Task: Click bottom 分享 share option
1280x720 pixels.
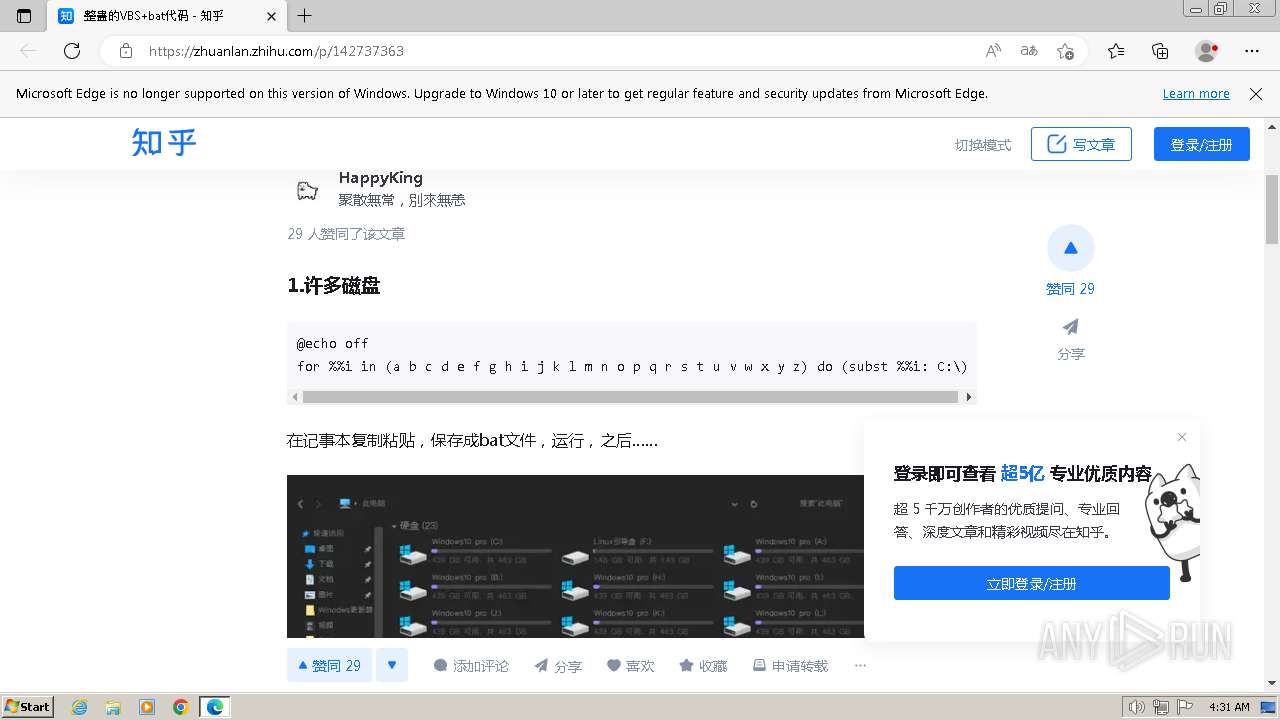Action: click(558, 666)
